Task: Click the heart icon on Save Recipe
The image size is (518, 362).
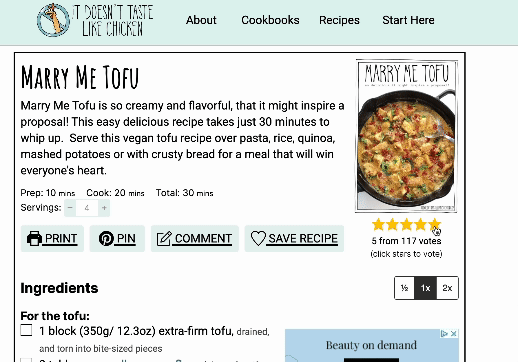Action: point(258,238)
